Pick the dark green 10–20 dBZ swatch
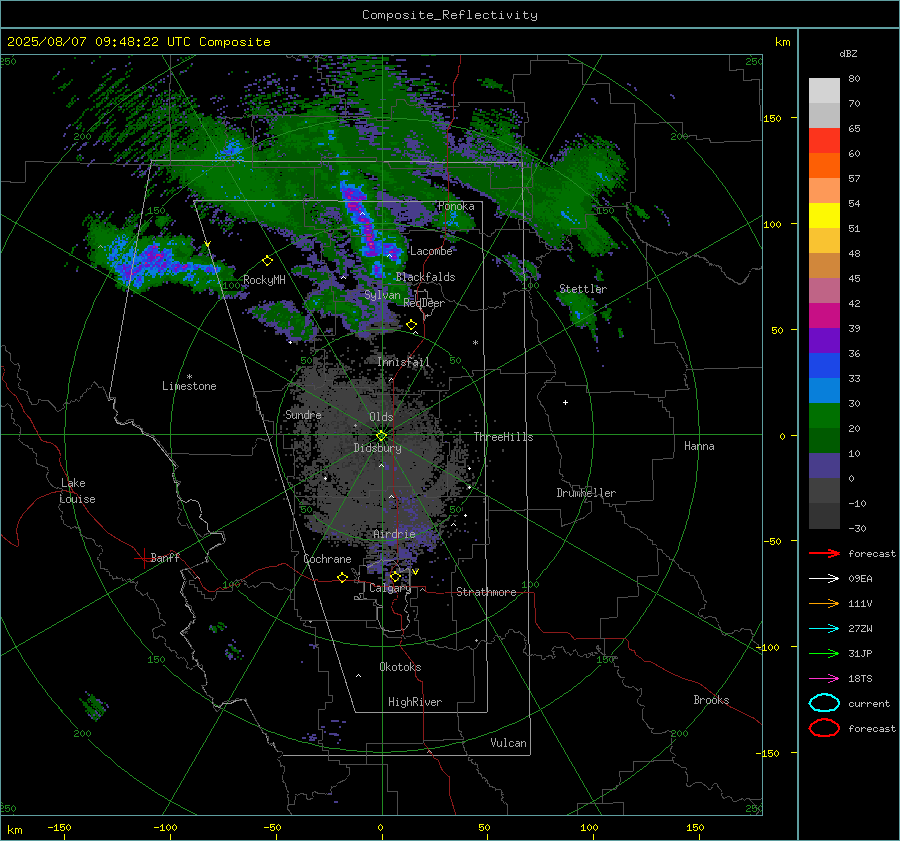Screen dimensions: 900x841 pos(824,441)
